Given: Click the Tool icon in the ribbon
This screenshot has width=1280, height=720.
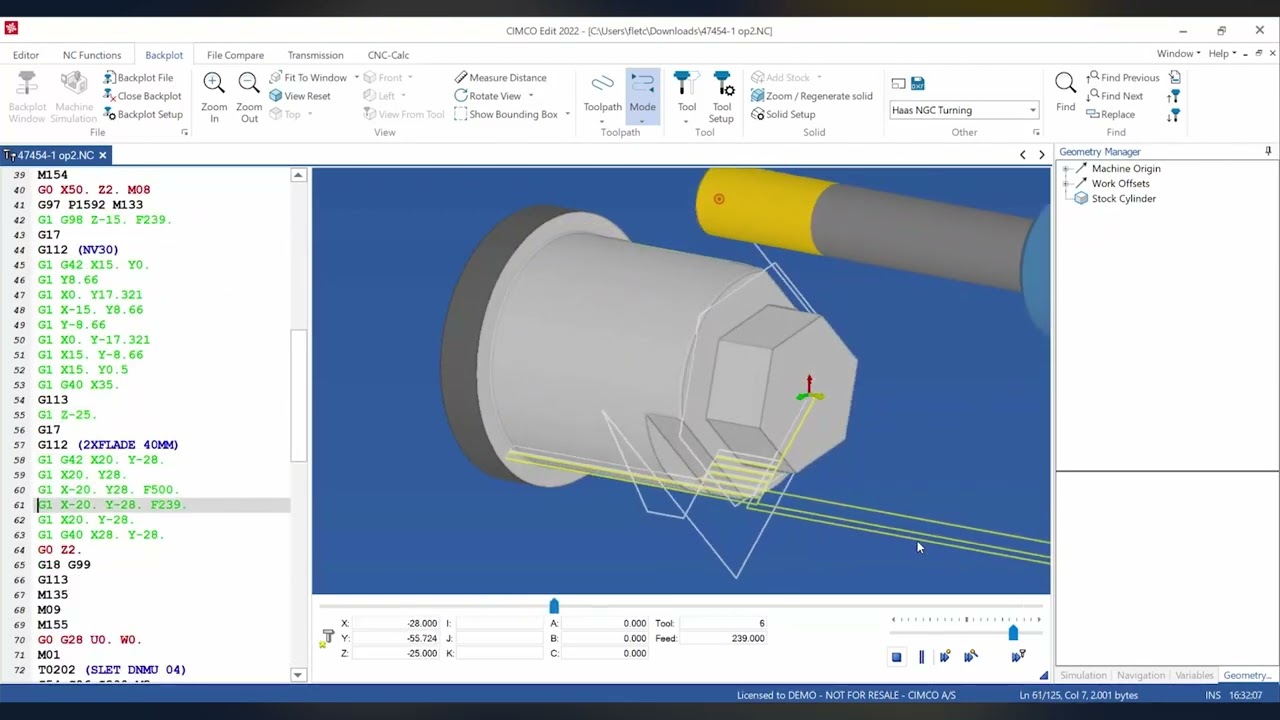Looking at the screenshot, I should click(686, 84).
